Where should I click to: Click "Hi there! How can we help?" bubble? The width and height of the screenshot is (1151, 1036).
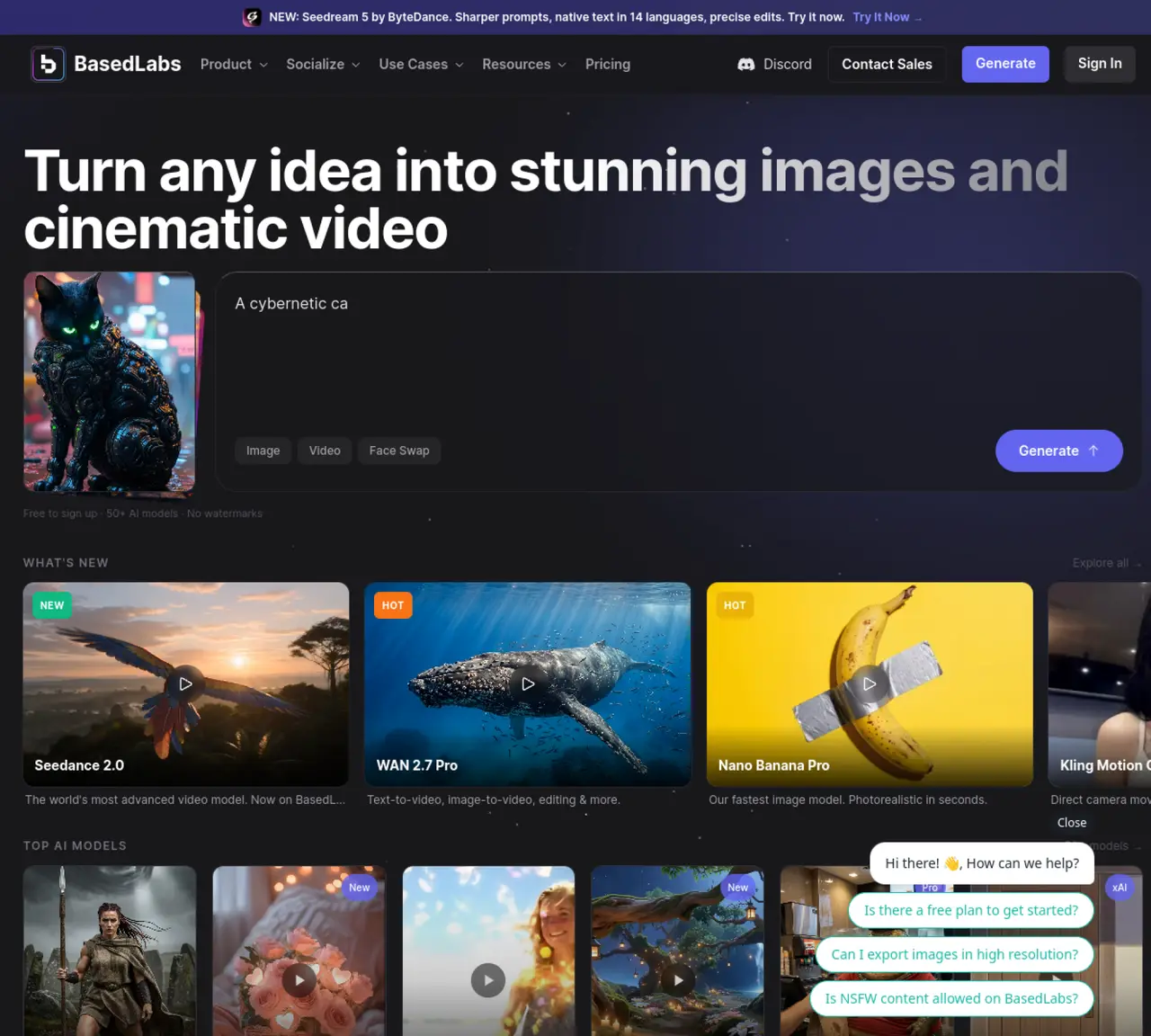click(x=982, y=863)
